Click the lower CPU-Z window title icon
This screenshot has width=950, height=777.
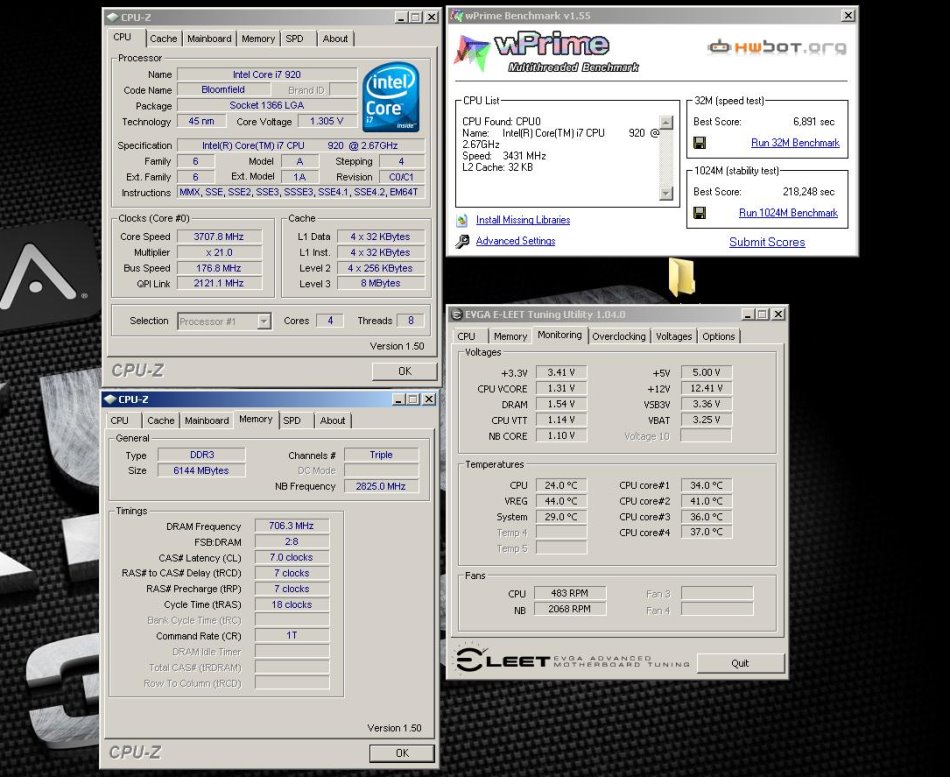click(110, 399)
